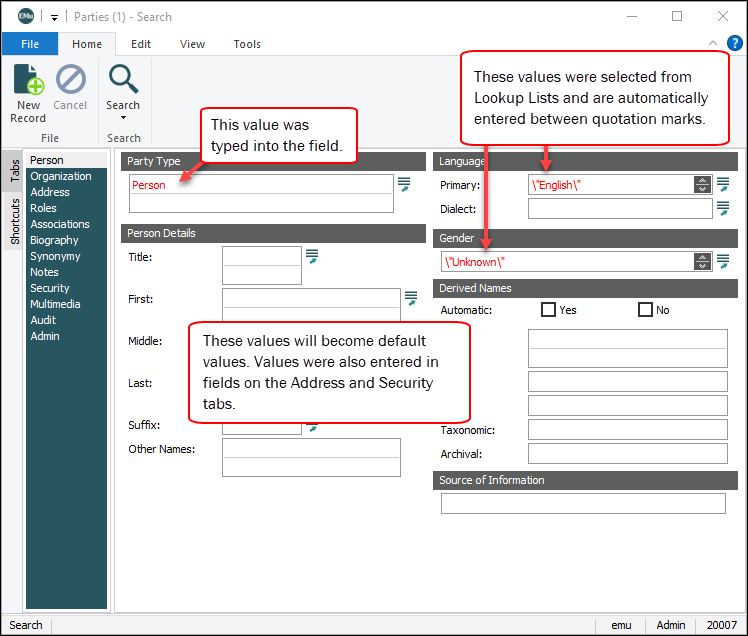Tick the Automatic No checkbox

point(645,310)
